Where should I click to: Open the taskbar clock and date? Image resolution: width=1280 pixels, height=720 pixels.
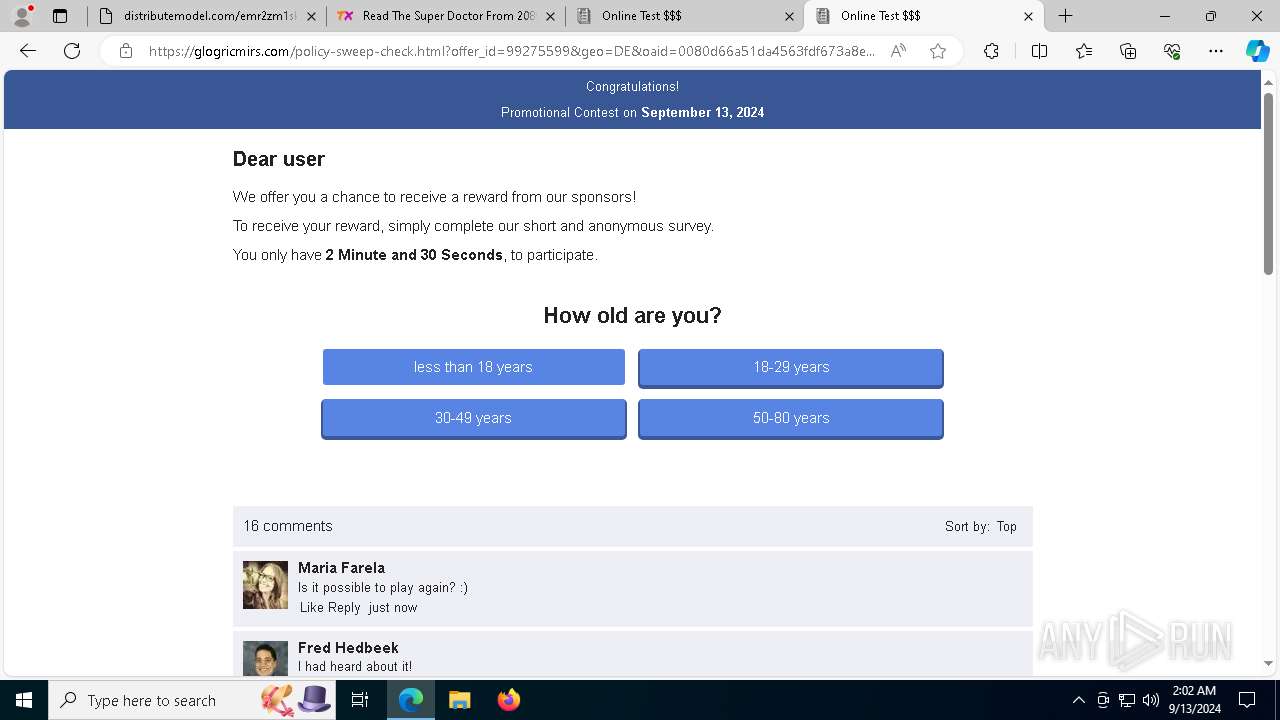tap(1194, 700)
